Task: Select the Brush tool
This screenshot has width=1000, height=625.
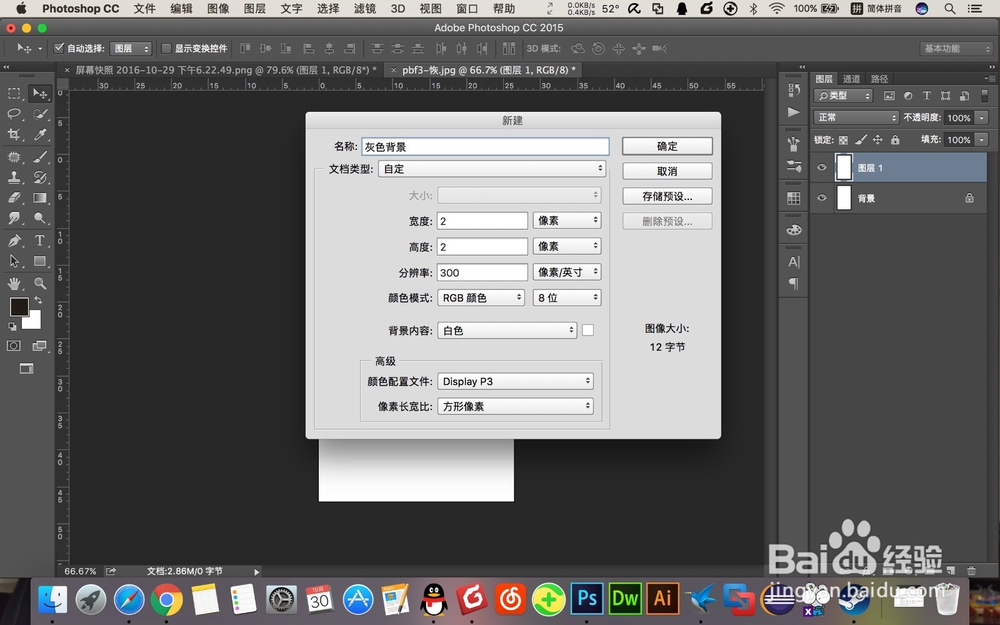Action: [x=40, y=157]
